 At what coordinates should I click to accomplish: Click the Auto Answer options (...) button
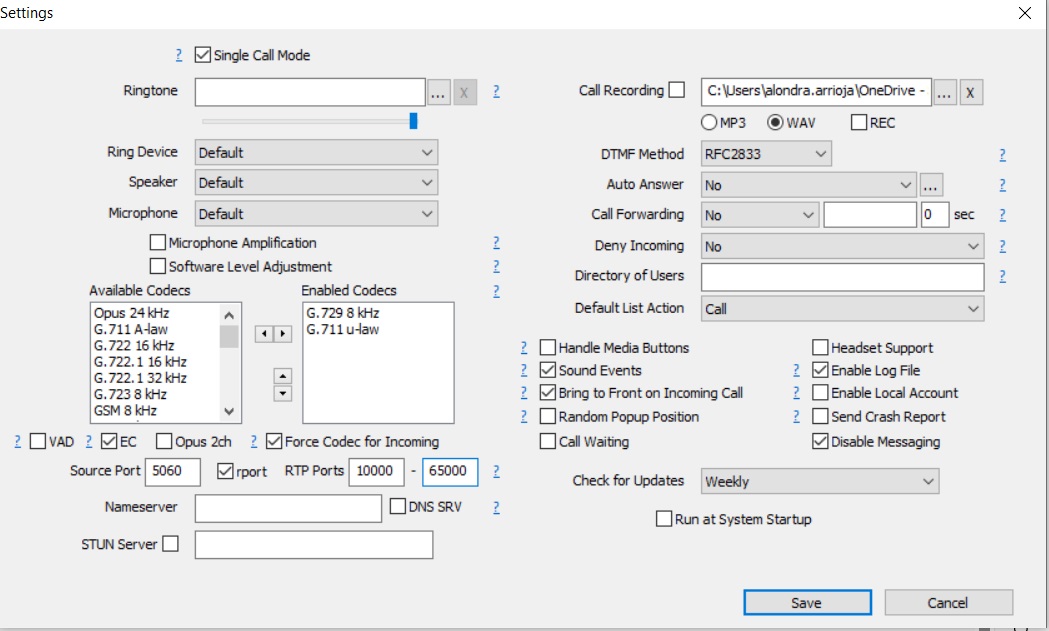(931, 185)
